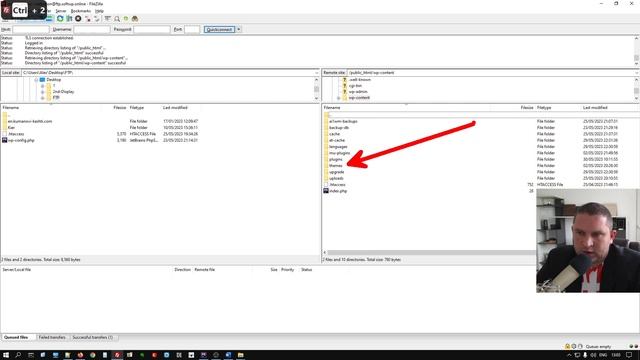The height and width of the screenshot is (360, 640).
Task: Select the languages folder in remote list
Action: click(338, 147)
